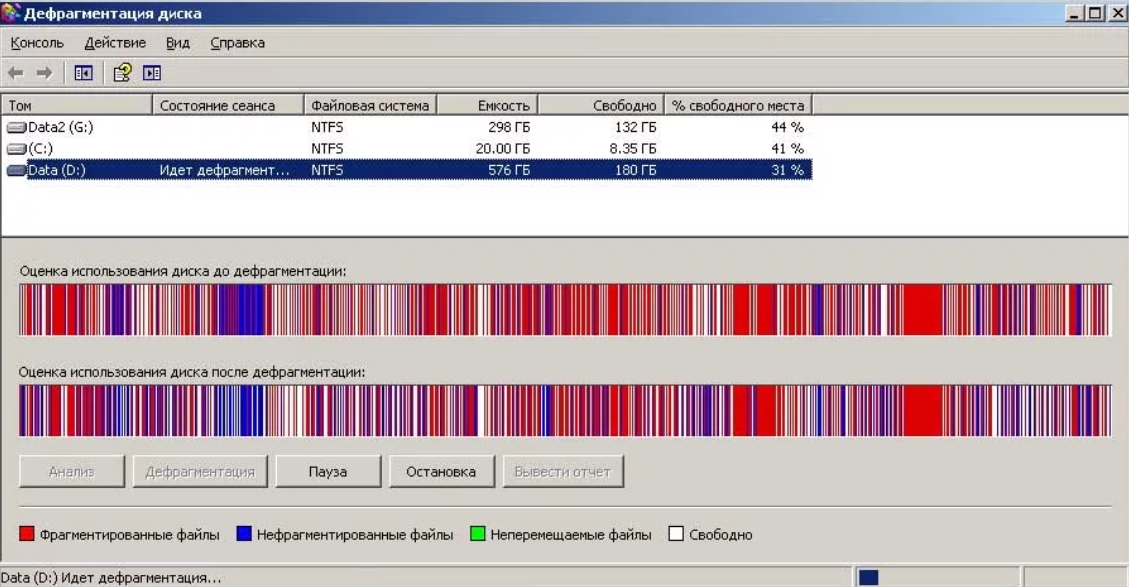Sort by the Файловая система column header
Viewport: 1129px width, 587px height.
click(369, 105)
